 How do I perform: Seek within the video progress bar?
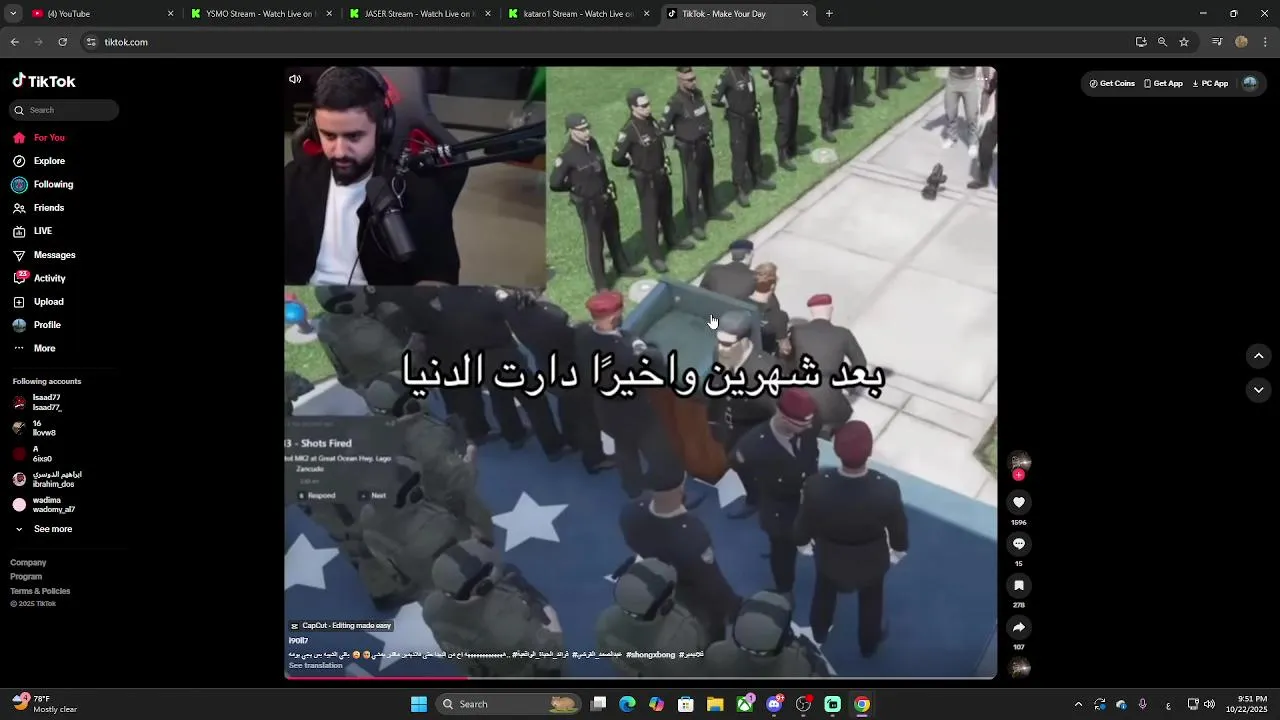click(640, 678)
